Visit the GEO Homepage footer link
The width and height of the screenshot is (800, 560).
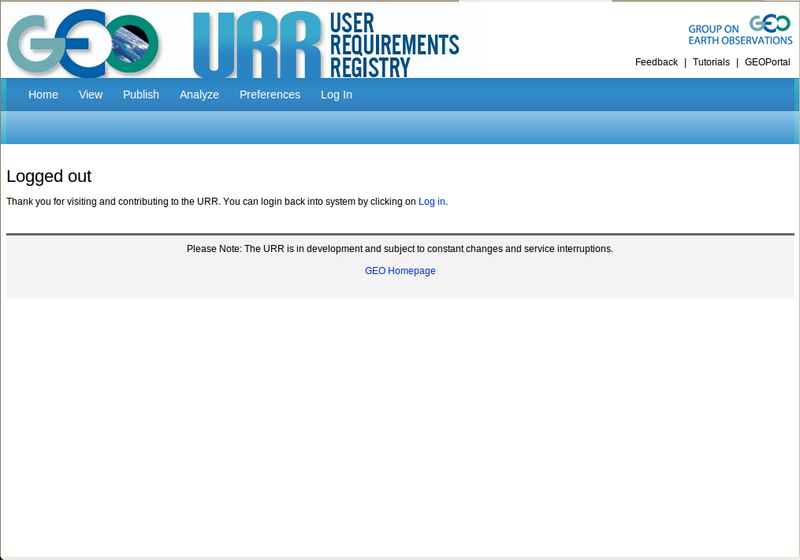[400, 271]
